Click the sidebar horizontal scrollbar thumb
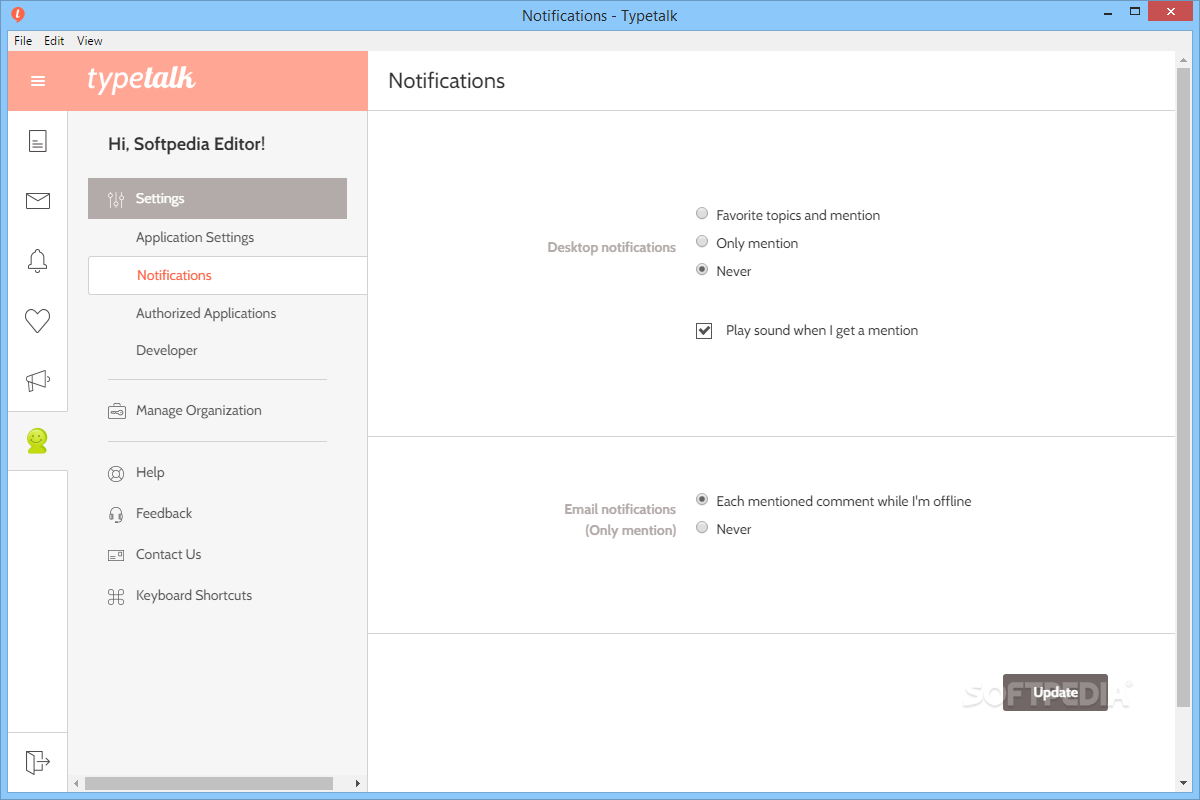Screen dimensions: 1200x800 (x=208, y=784)
